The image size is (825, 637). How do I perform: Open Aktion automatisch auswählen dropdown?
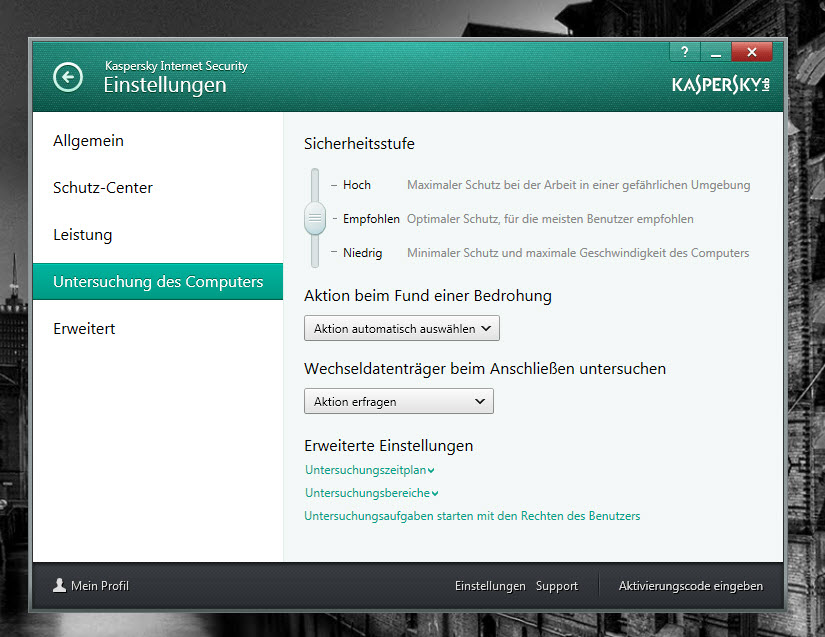pos(401,328)
